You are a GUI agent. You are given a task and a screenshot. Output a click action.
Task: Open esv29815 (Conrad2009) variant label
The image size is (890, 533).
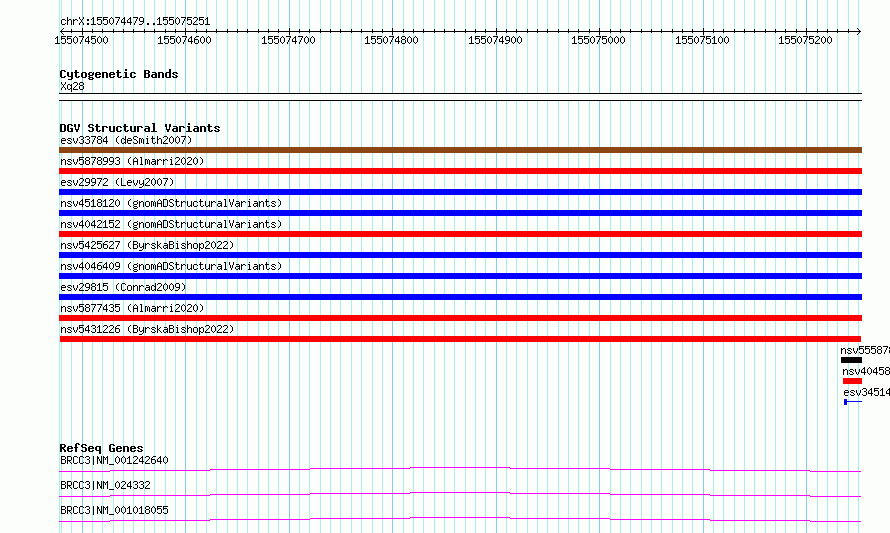123,287
